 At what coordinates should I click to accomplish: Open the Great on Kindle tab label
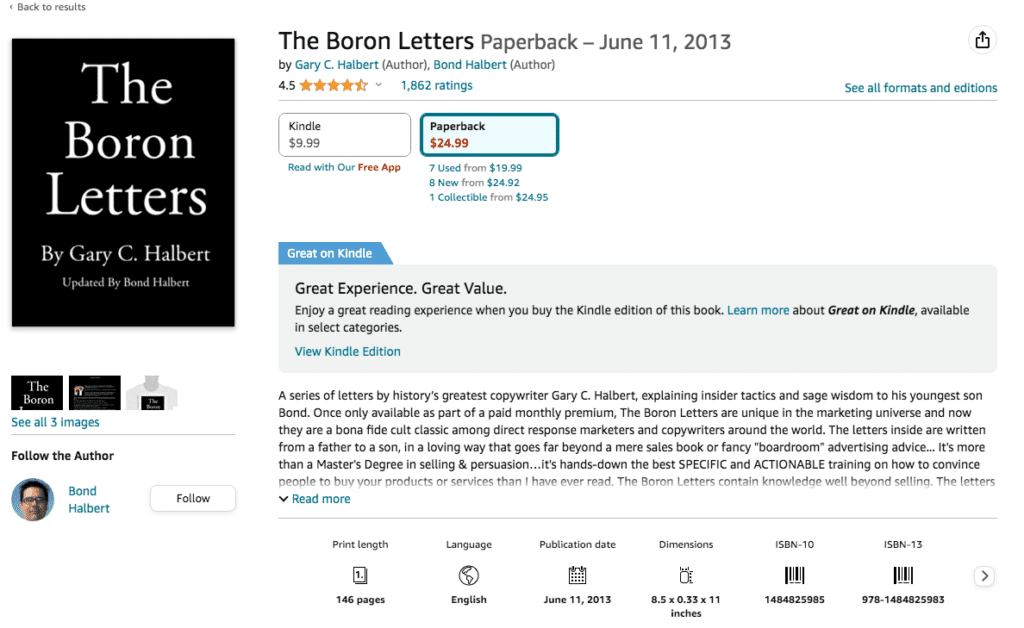(330, 253)
